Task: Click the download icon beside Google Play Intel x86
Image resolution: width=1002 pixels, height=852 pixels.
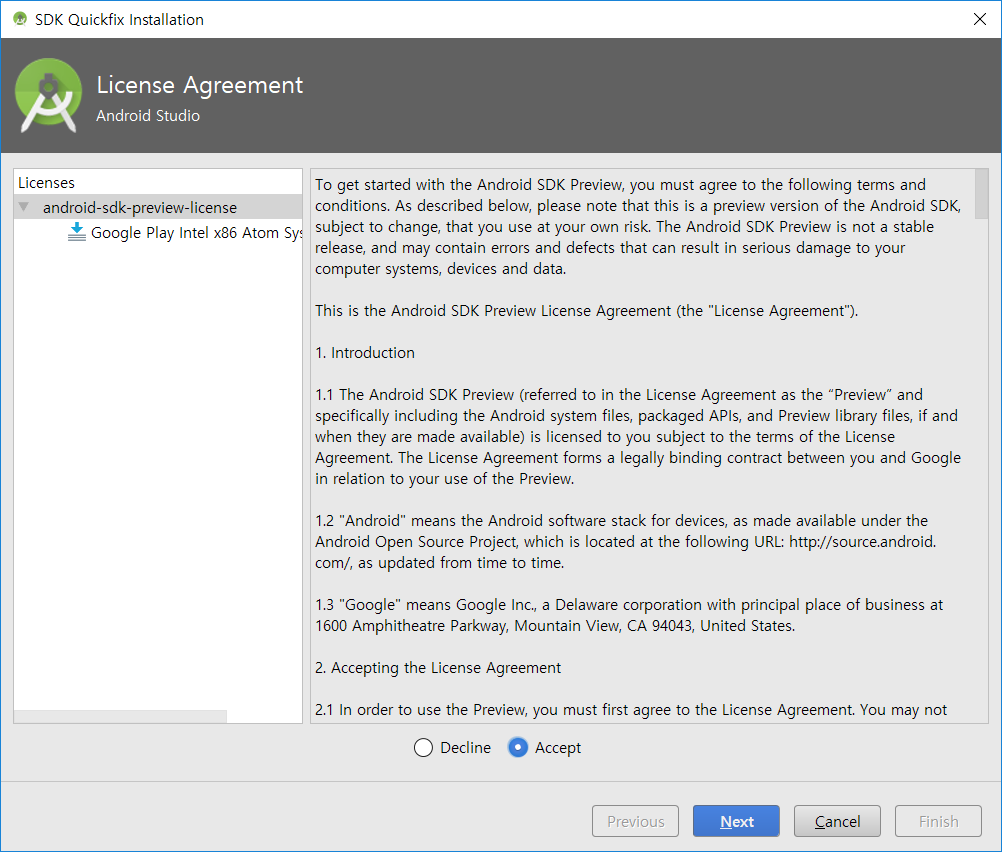Action: pyautogui.click(x=77, y=232)
